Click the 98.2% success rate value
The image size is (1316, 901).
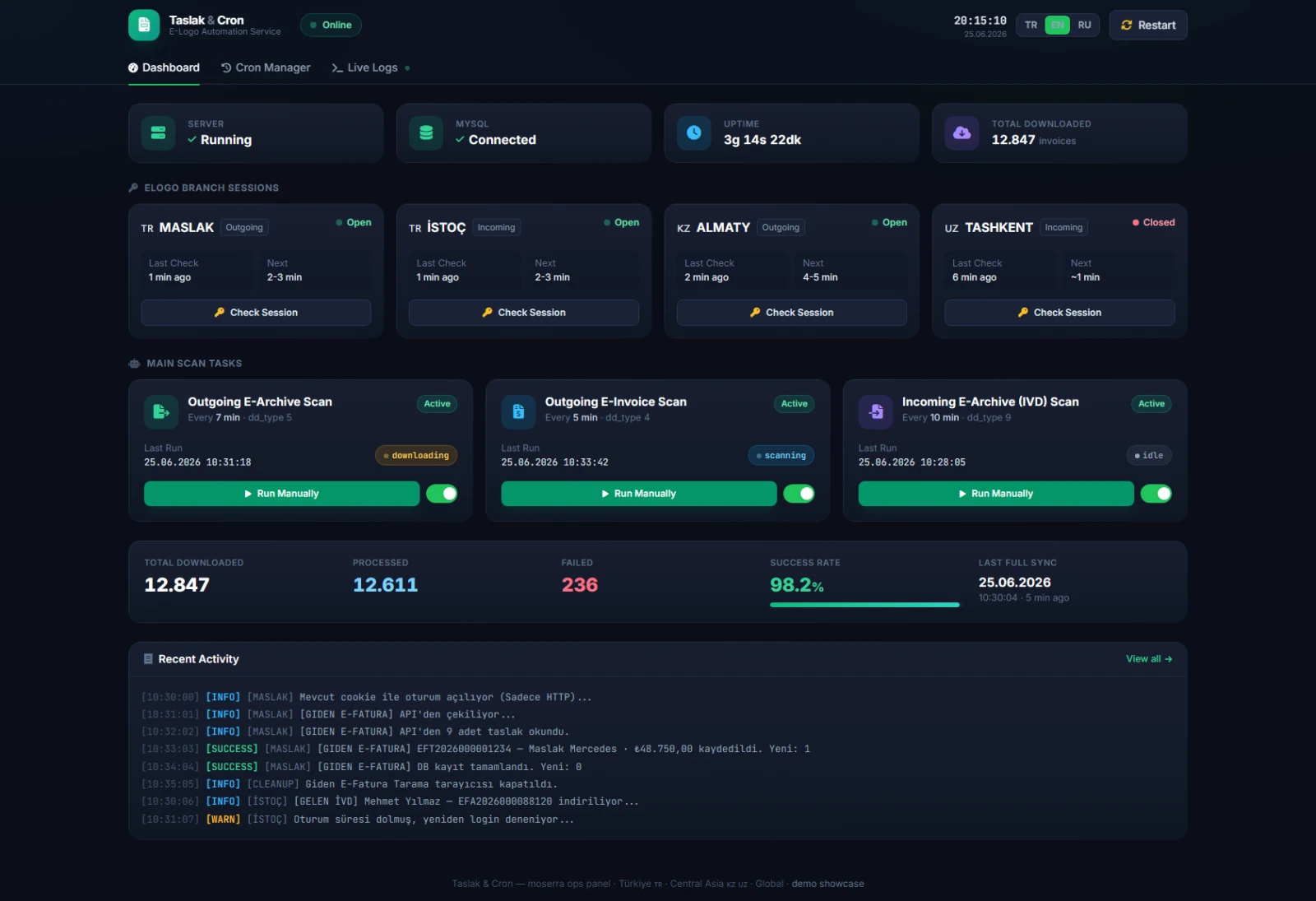(x=796, y=585)
